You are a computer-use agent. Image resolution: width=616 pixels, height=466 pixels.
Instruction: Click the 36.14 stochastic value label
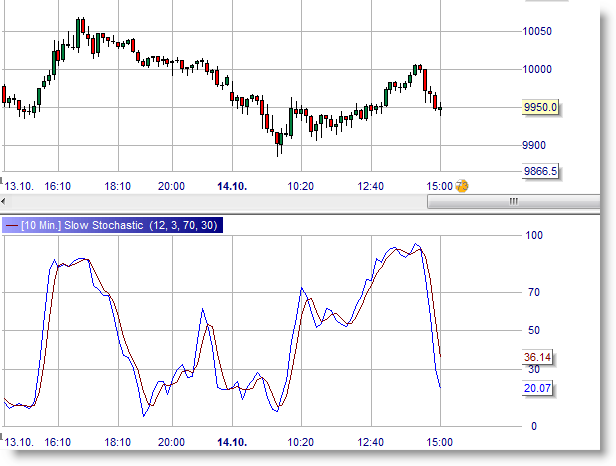tap(537, 357)
